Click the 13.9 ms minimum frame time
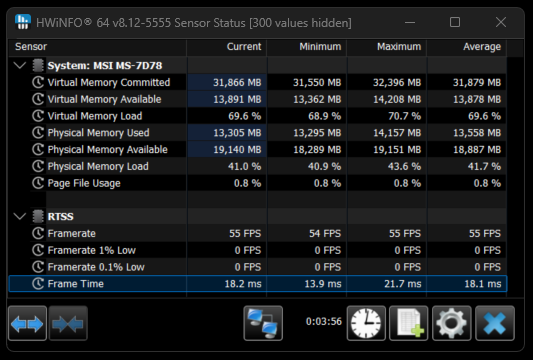 point(323,284)
